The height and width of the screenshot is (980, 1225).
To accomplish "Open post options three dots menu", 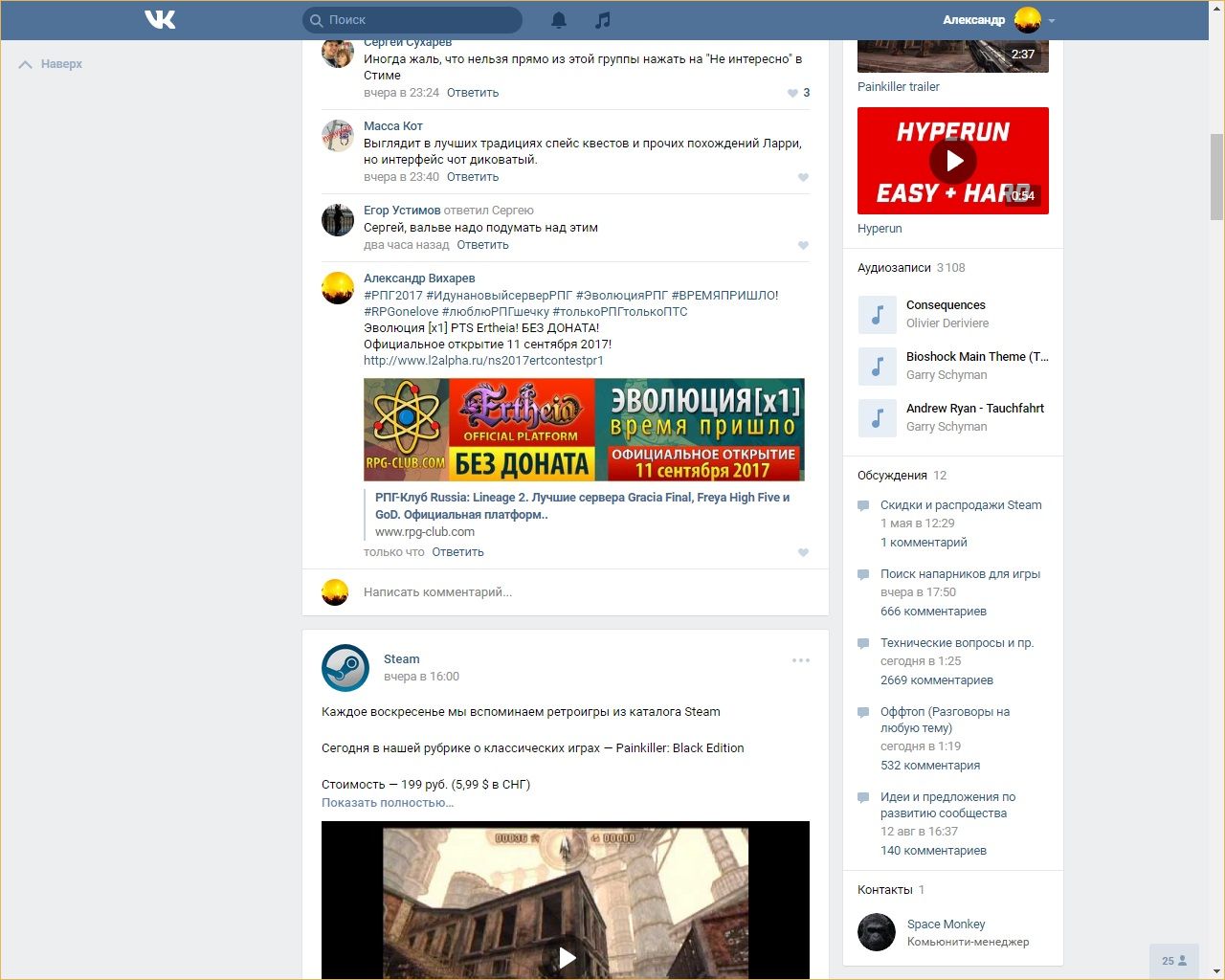I will tap(801, 660).
